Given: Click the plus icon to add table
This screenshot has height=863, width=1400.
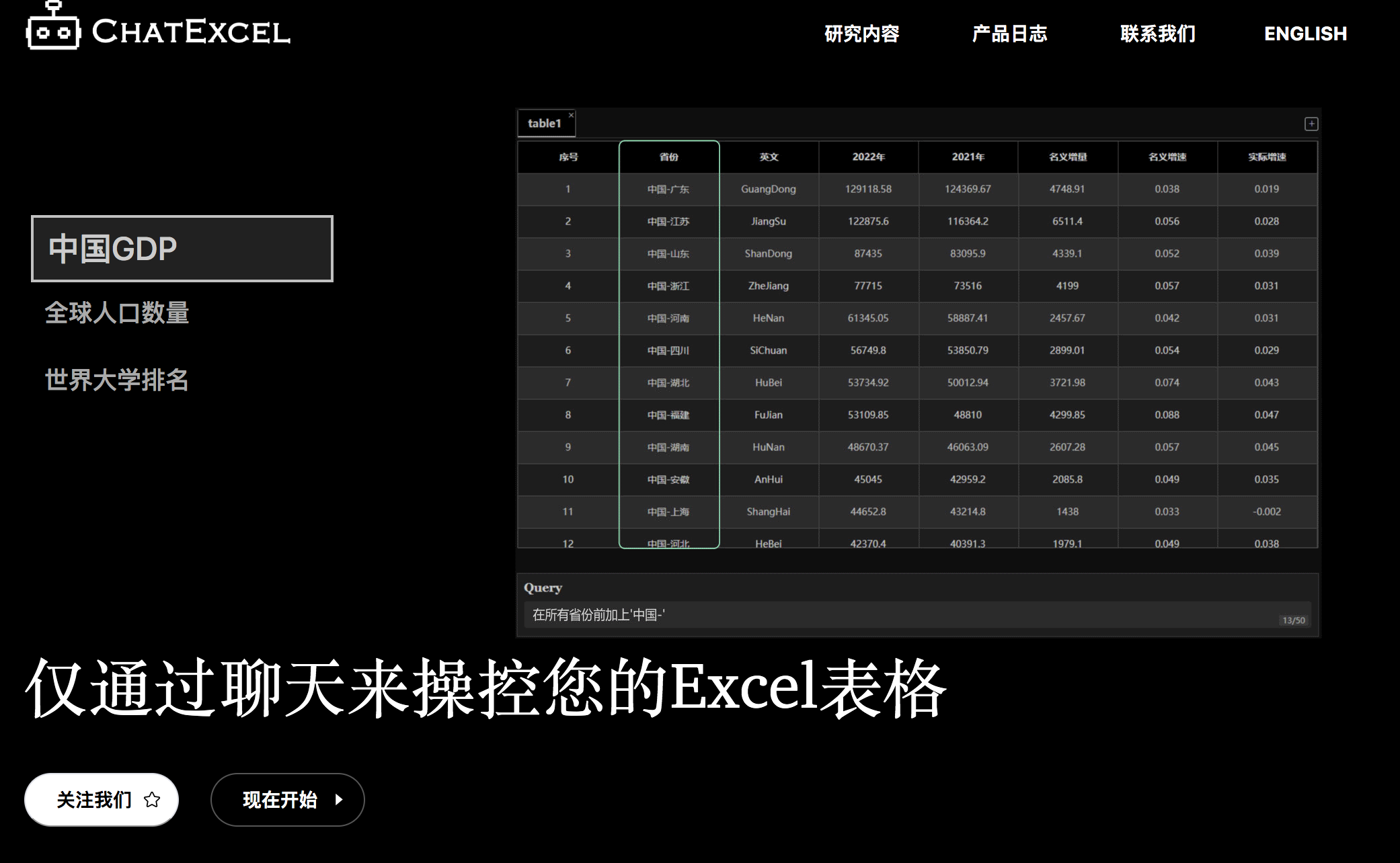Looking at the screenshot, I should [x=1311, y=124].
